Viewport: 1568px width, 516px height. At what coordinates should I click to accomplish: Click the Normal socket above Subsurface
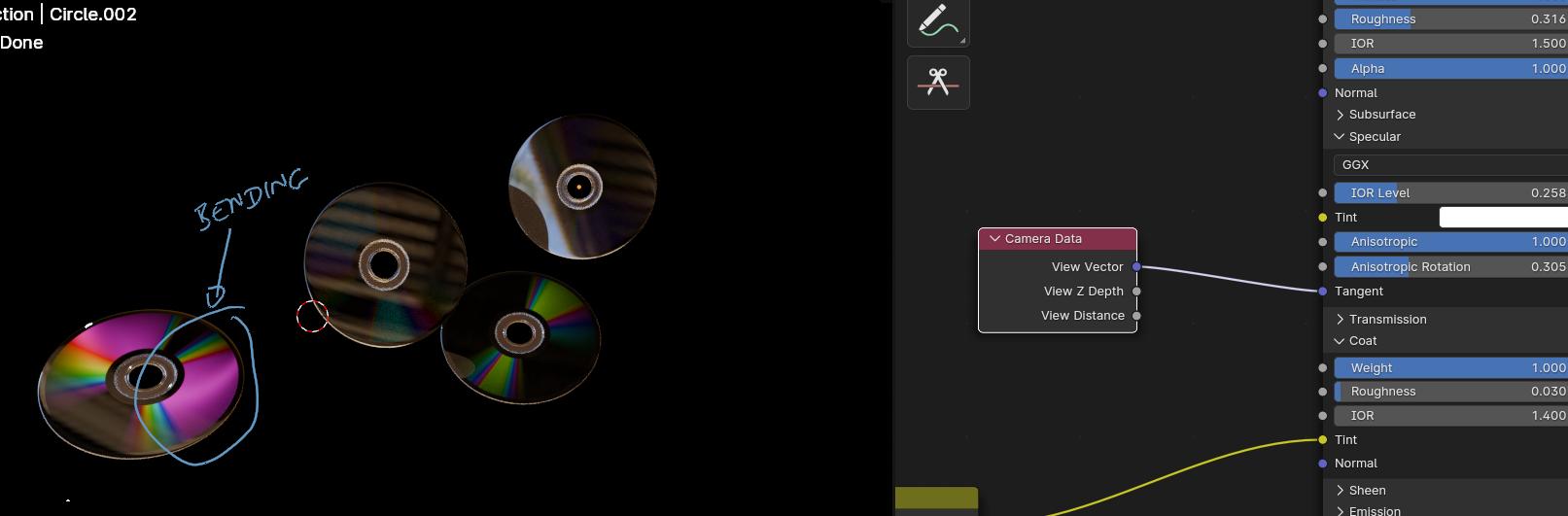(x=1323, y=93)
